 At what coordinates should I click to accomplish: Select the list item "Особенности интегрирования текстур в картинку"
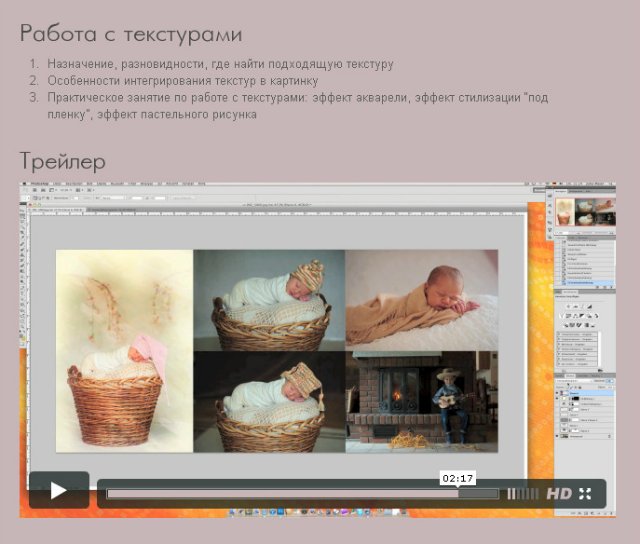[x=181, y=81]
